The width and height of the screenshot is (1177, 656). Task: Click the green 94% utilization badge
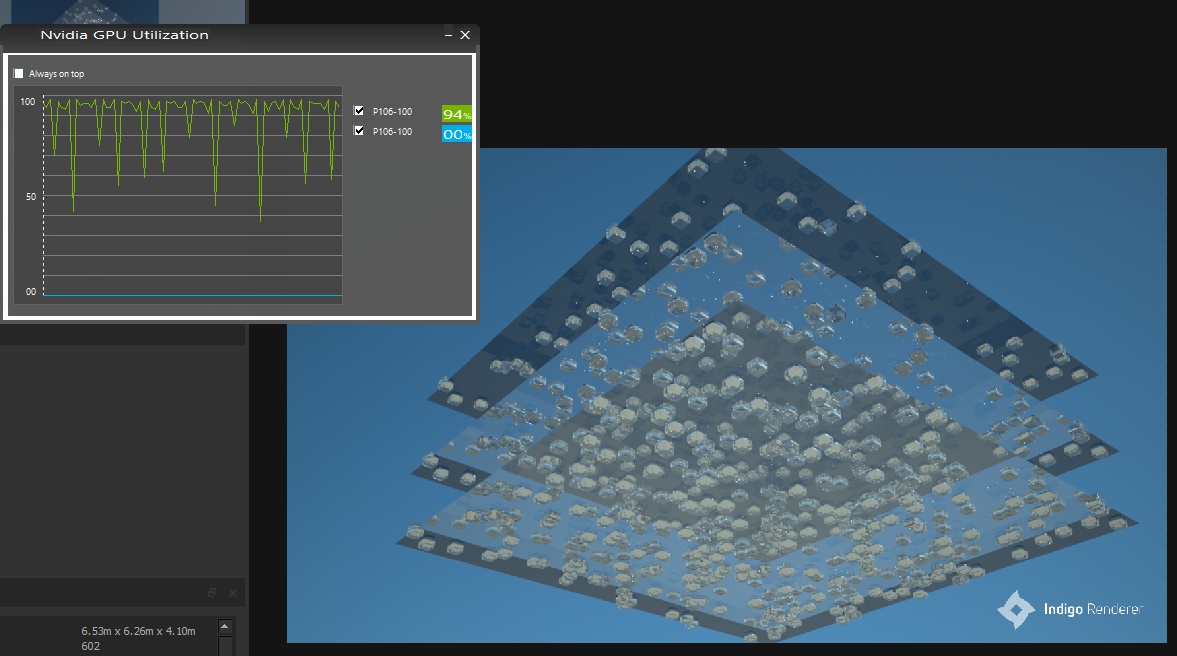click(x=456, y=114)
